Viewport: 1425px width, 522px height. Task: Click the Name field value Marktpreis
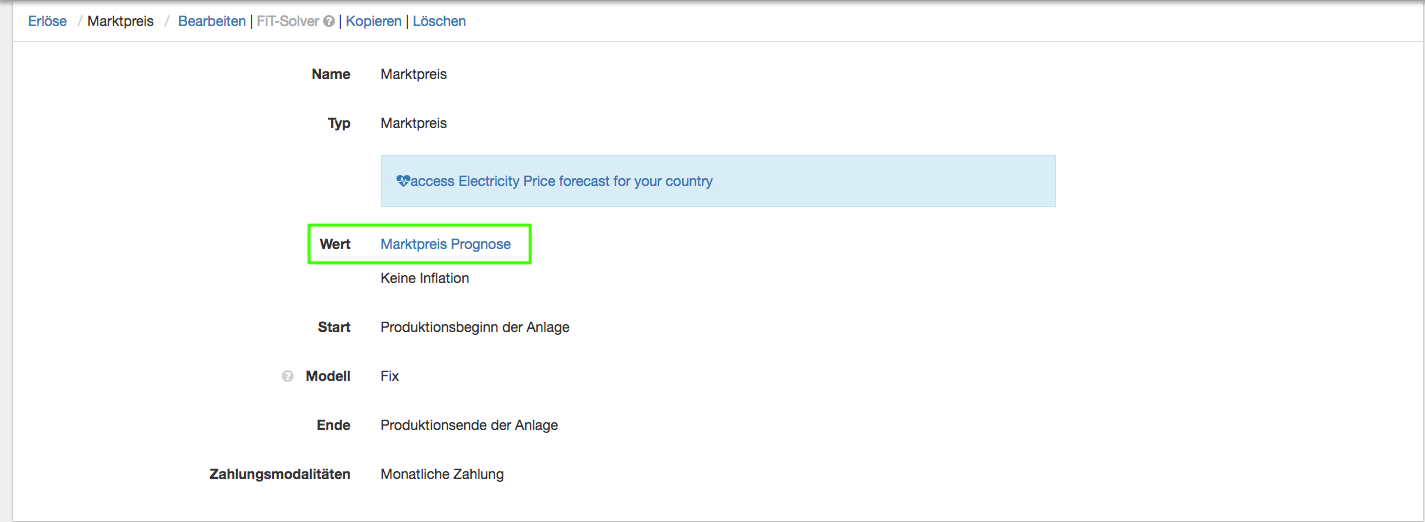(413, 74)
